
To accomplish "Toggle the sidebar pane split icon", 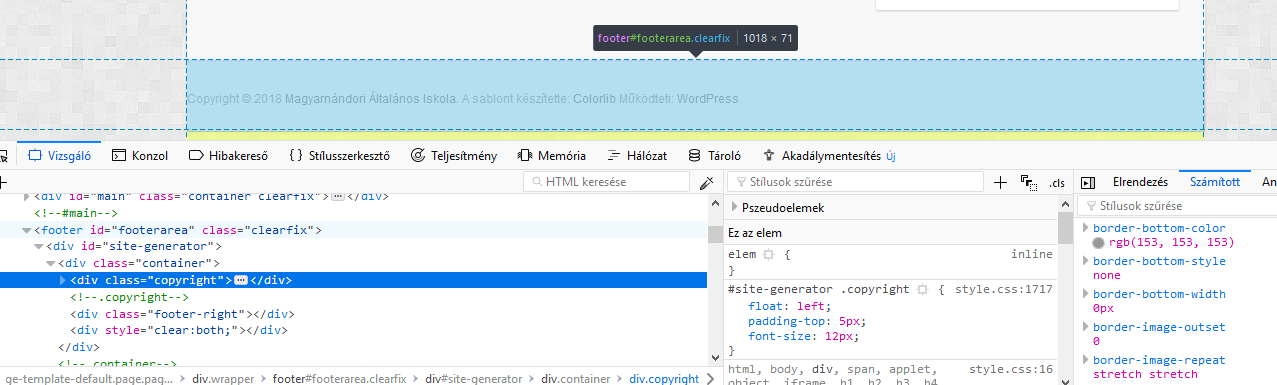I will (x=1089, y=182).
